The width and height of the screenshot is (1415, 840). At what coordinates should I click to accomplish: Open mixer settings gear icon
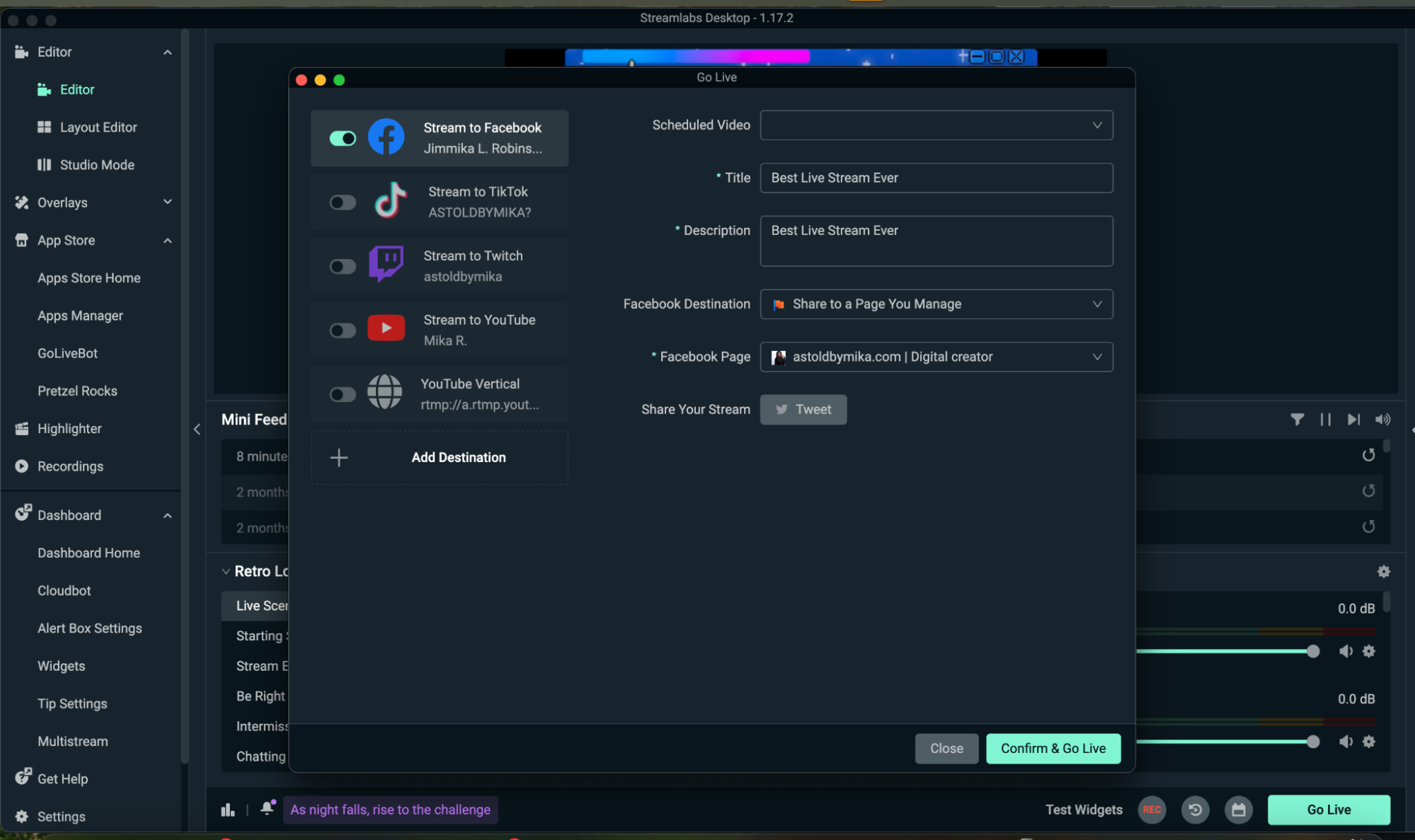click(1383, 571)
